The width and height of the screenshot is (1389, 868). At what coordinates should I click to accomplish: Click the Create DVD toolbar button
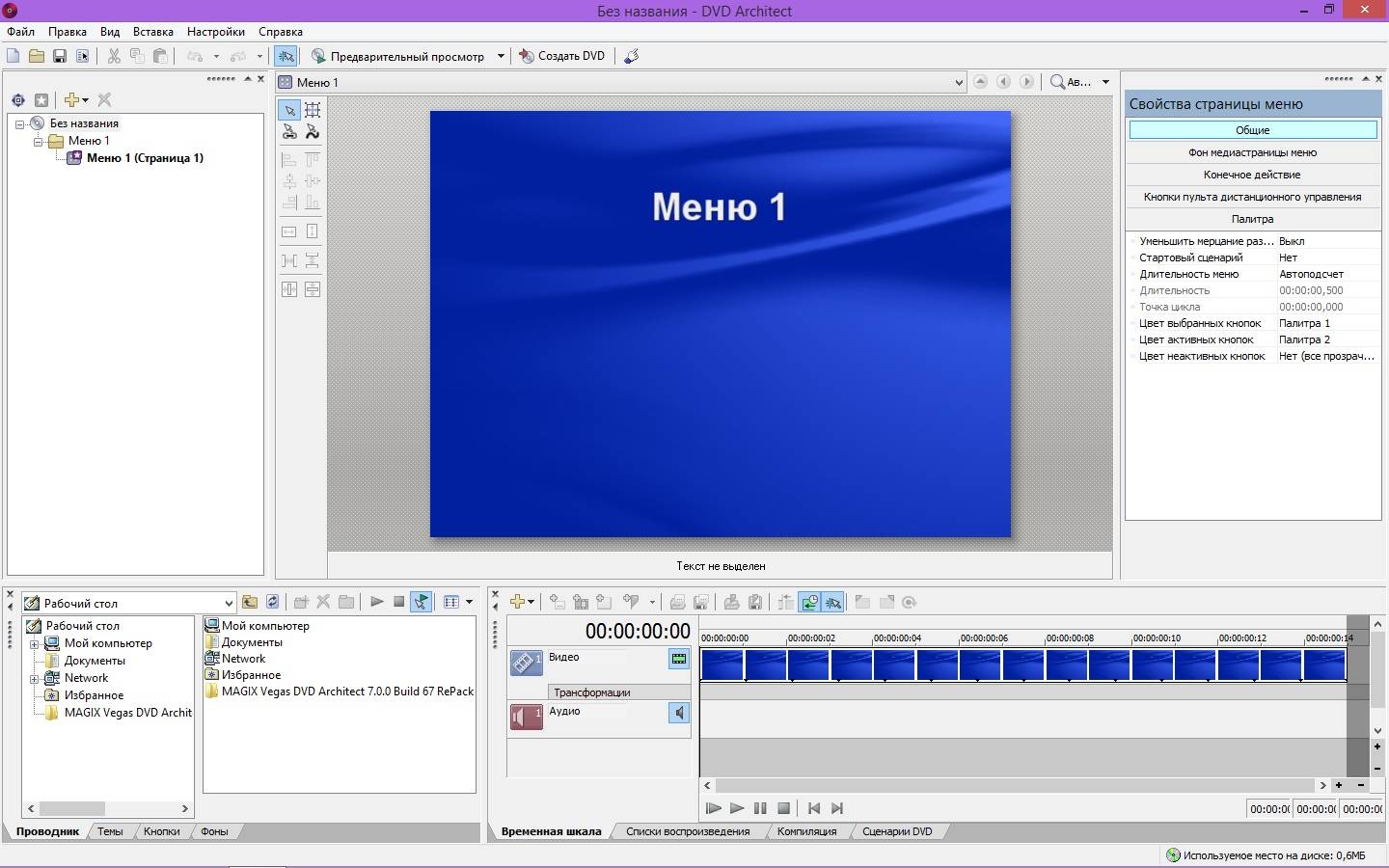pos(562,56)
